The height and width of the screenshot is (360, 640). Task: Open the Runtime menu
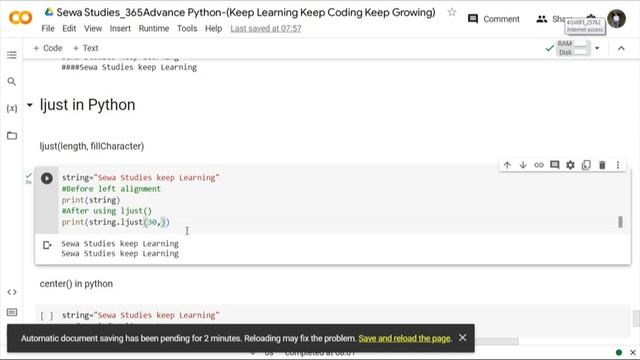(153, 29)
